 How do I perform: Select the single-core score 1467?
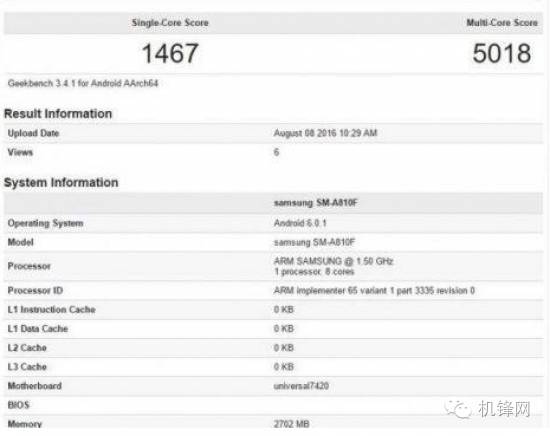[170, 53]
